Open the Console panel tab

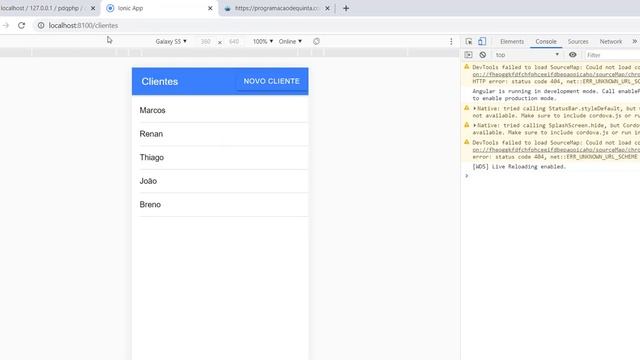(x=546, y=42)
